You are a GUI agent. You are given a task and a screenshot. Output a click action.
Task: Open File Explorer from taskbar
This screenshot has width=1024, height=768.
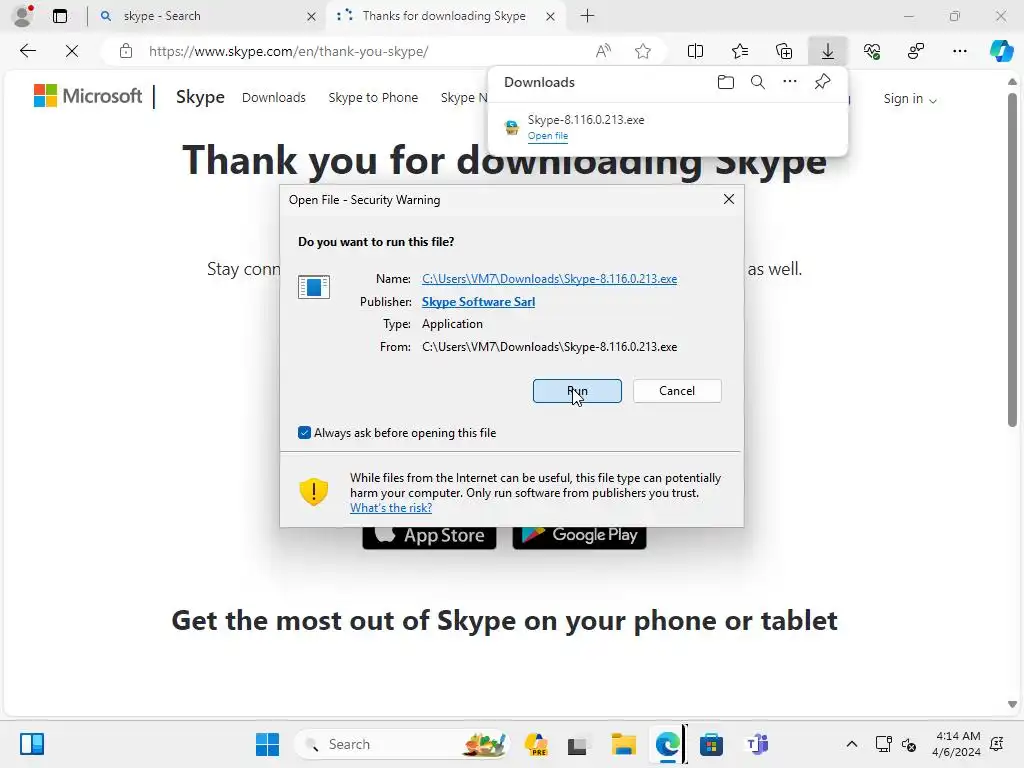point(624,744)
